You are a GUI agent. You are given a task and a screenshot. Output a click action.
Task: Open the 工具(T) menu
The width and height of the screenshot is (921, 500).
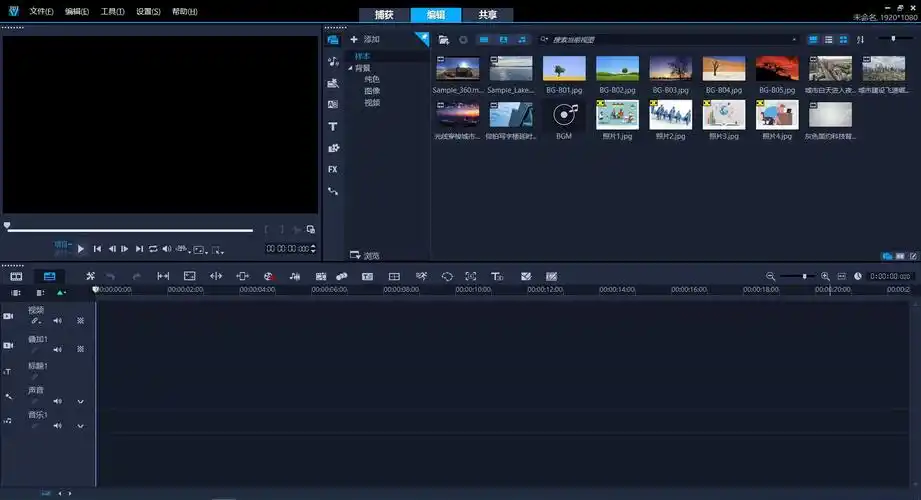(112, 12)
